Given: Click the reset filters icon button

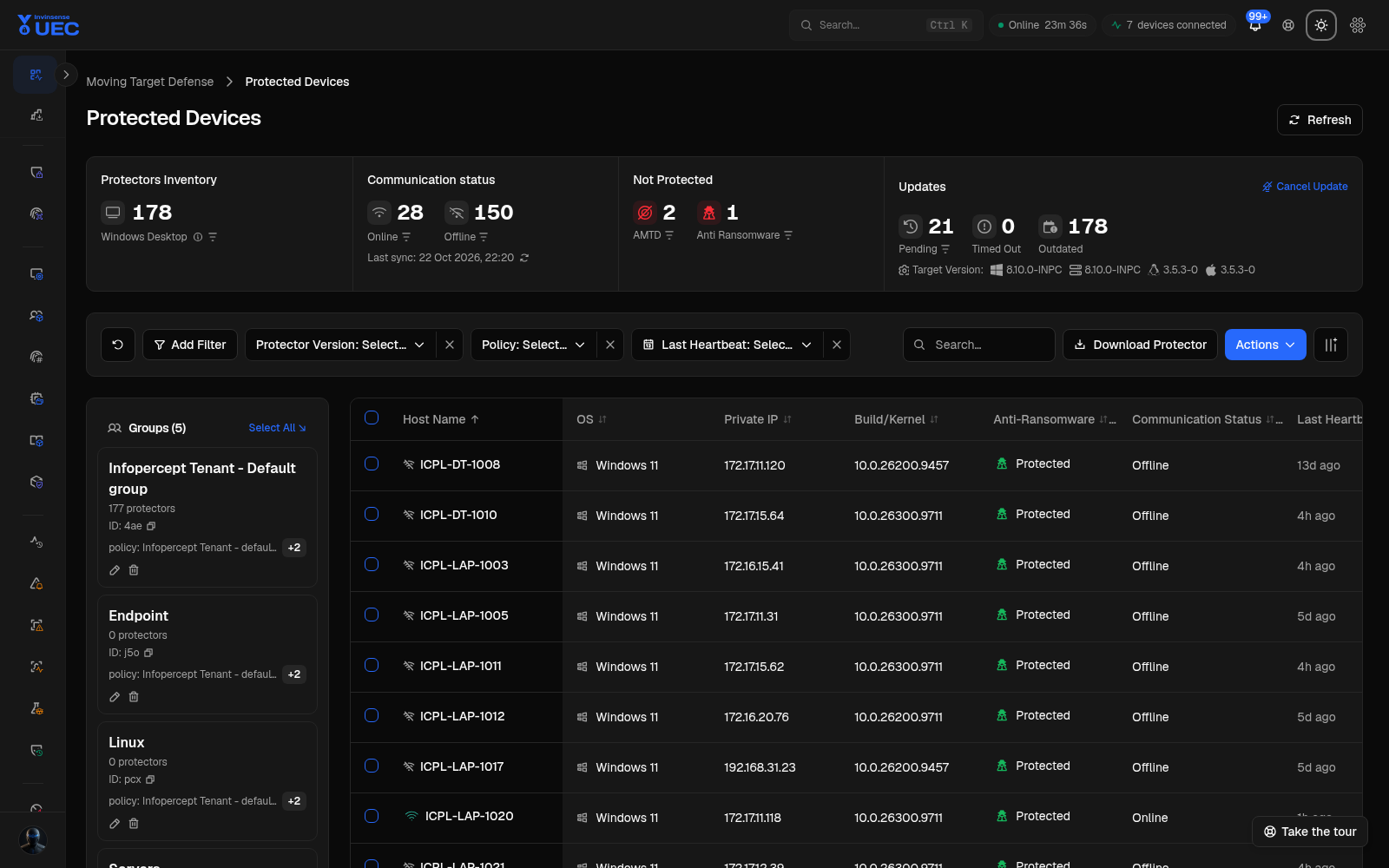Looking at the screenshot, I should [118, 345].
